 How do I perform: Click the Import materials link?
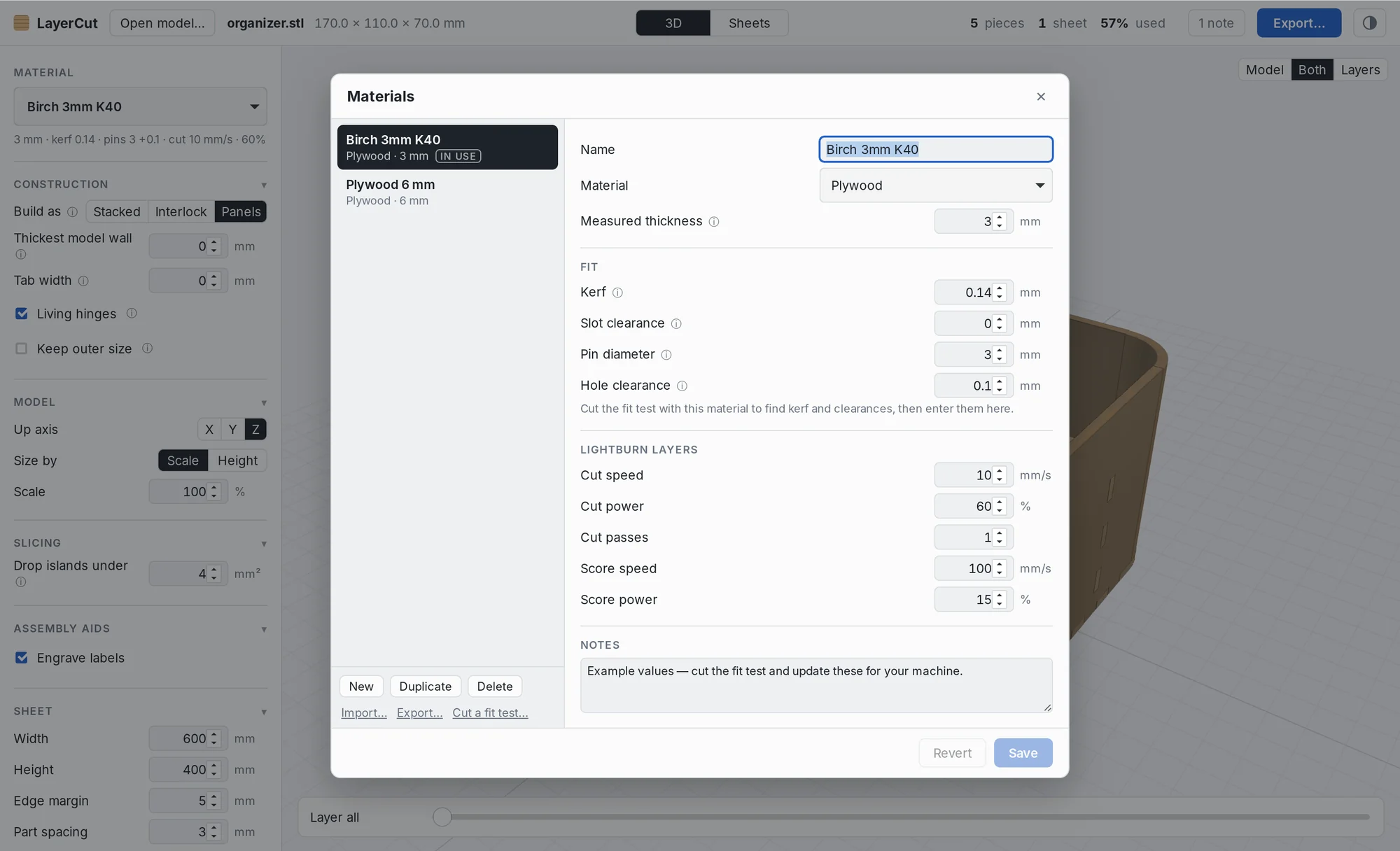364,712
